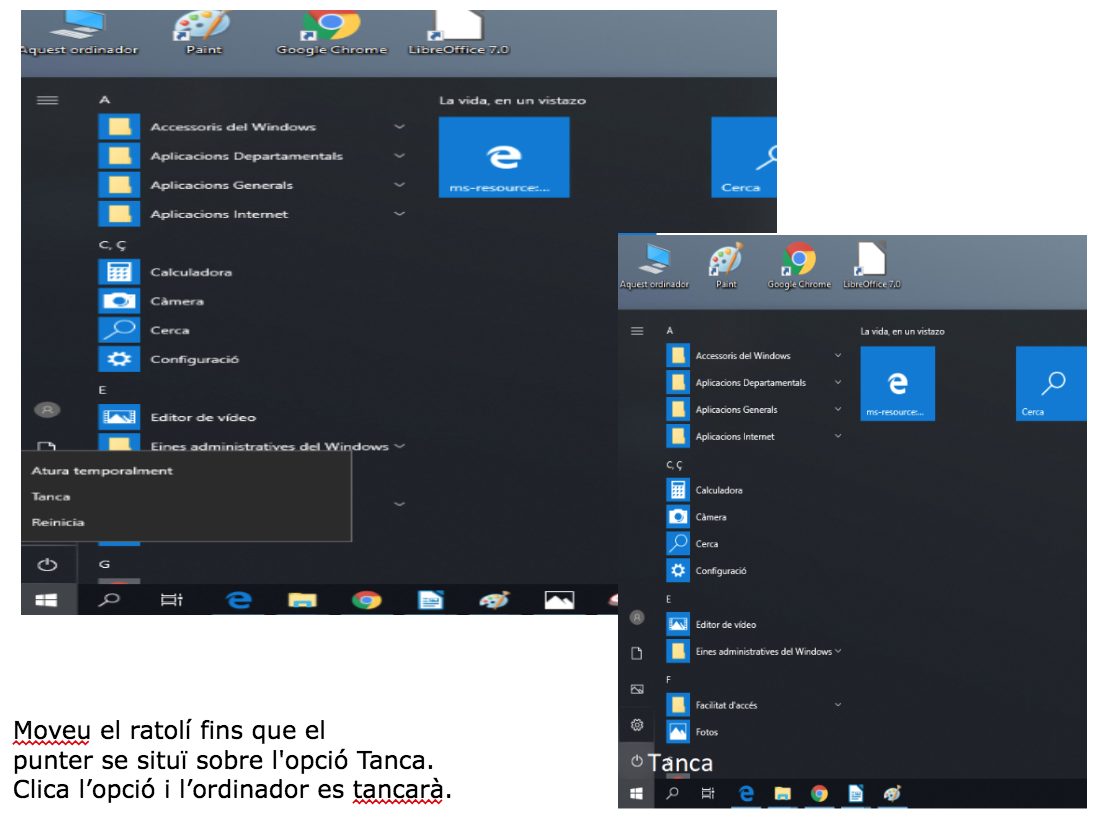Click Task View icon on the left screenshot's taskbar
The image size is (1101, 821).
coord(172,600)
